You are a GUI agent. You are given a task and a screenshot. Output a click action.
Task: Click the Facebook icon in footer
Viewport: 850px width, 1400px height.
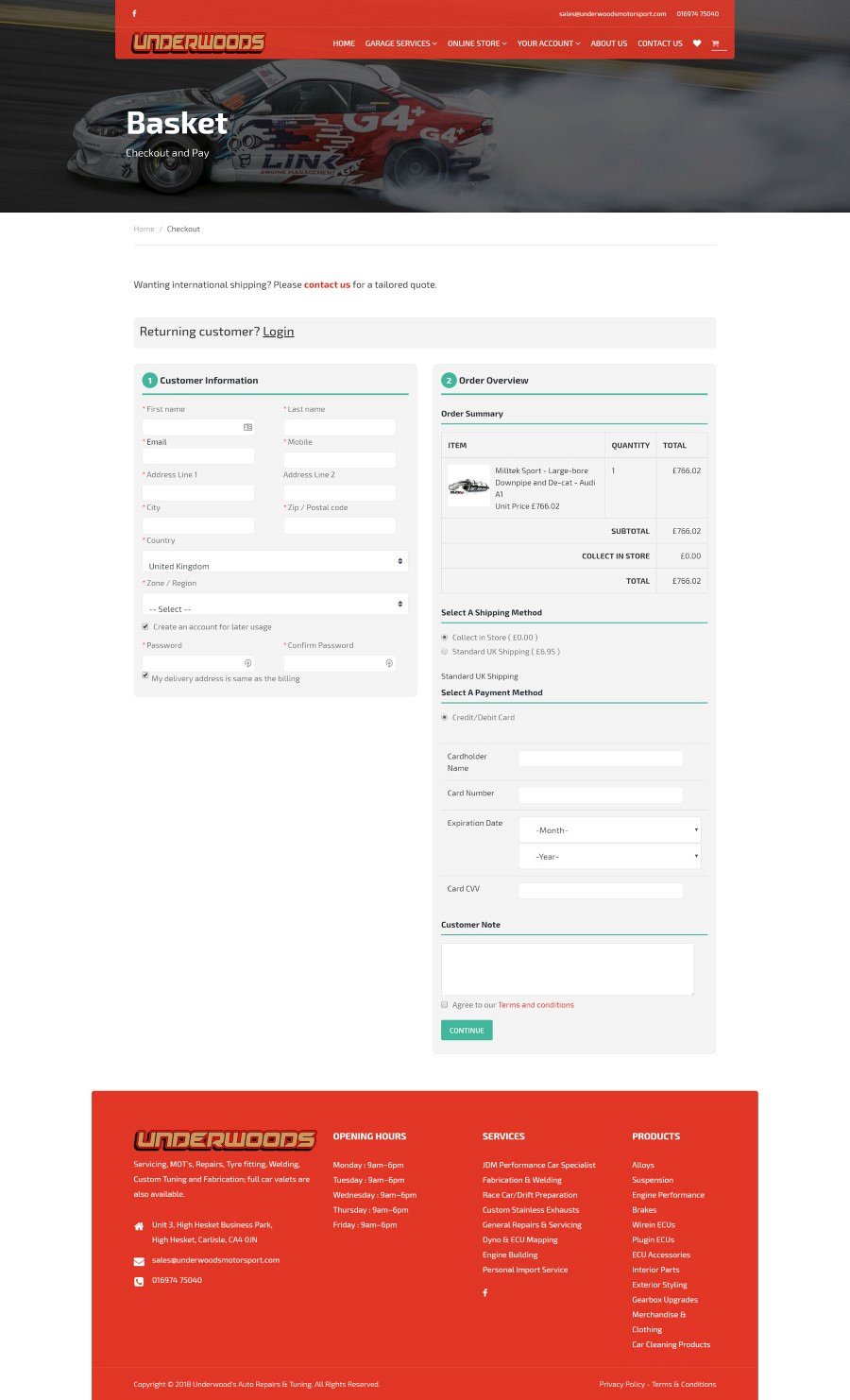pos(485,1292)
